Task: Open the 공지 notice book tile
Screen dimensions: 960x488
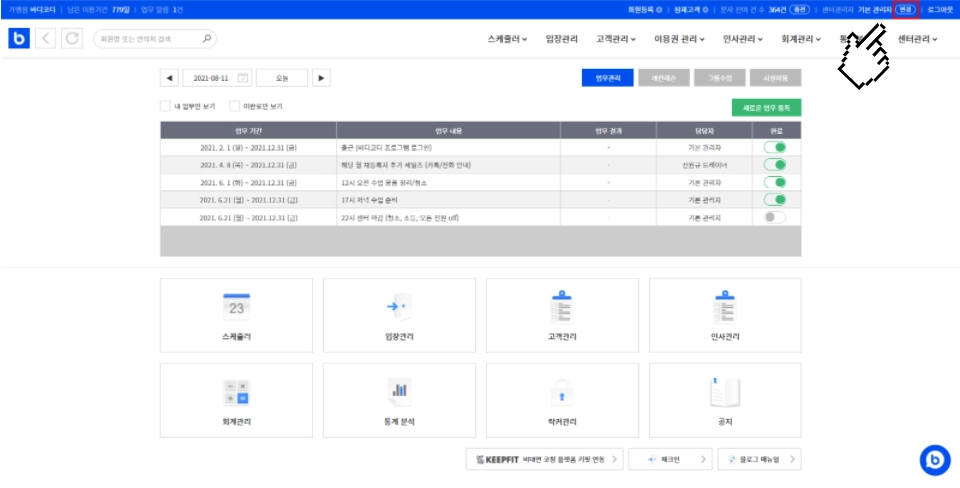Action: tap(725, 400)
